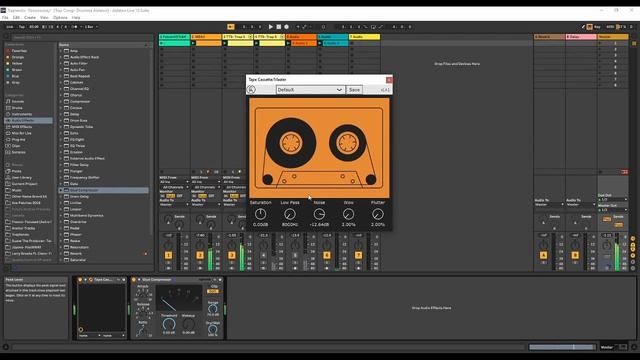Screen dimensions: 640x360
Task: Select the Sounds category in the browser
Action: pos(18,102)
